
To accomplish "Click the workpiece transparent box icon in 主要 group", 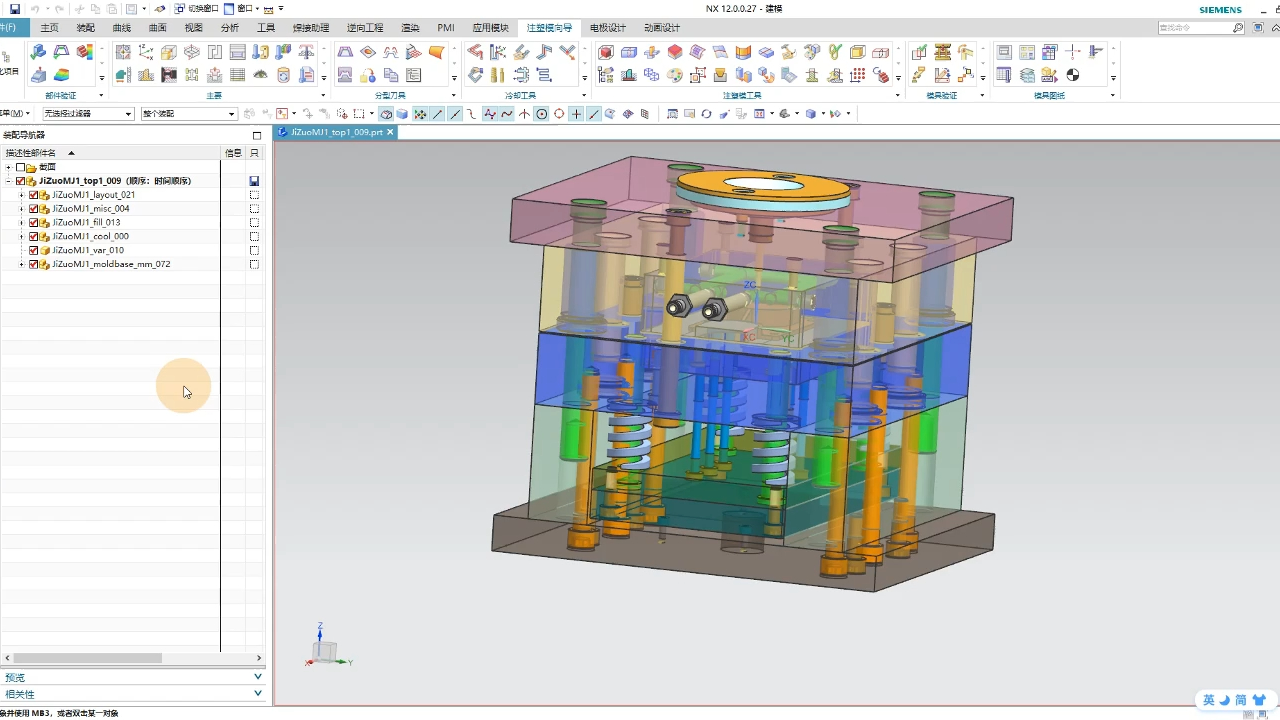I will pos(168,52).
